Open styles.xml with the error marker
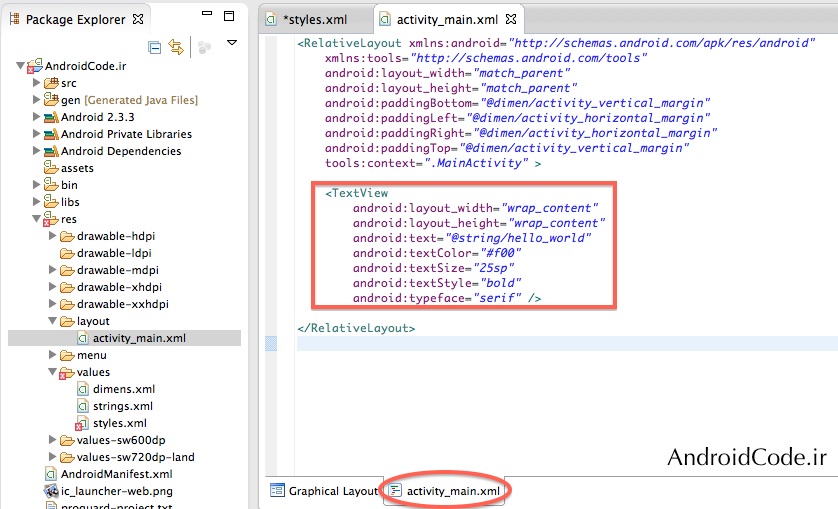The width and height of the screenshot is (838, 509). [x=119, y=423]
